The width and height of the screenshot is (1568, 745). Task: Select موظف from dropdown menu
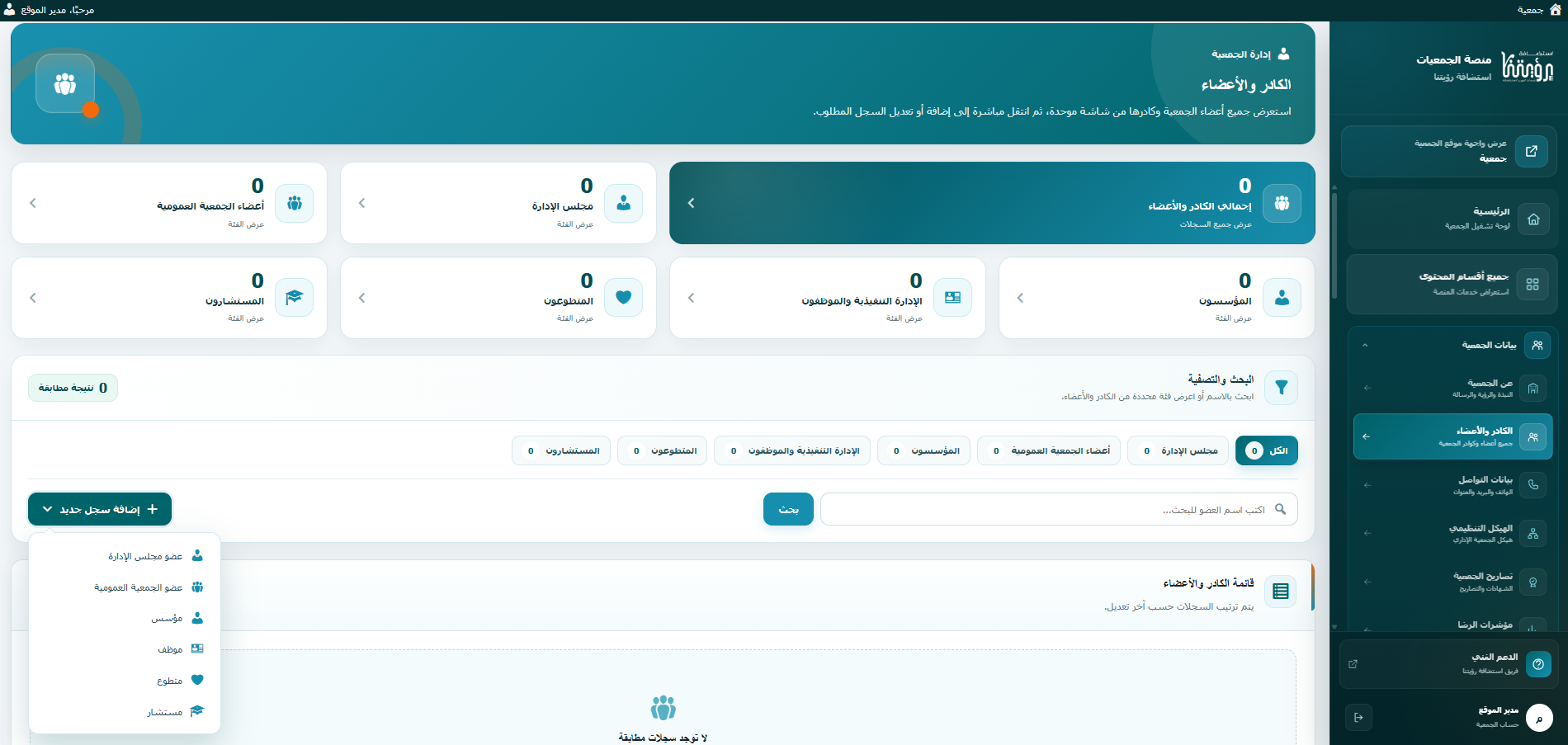125,649
